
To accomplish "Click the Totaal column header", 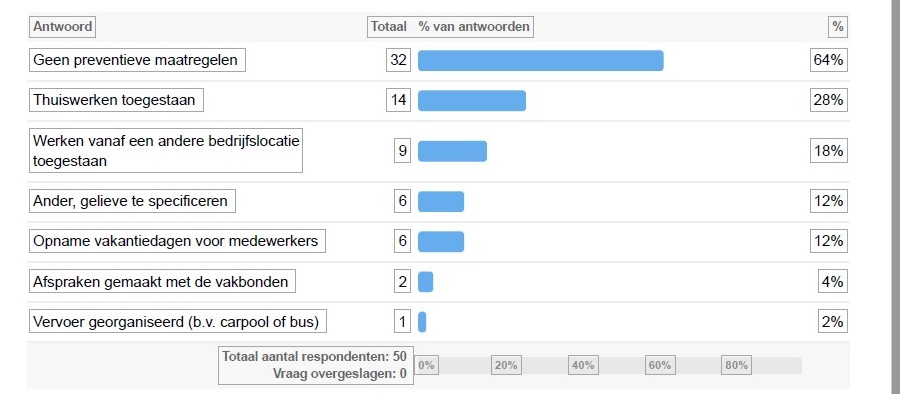I will (x=389, y=26).
